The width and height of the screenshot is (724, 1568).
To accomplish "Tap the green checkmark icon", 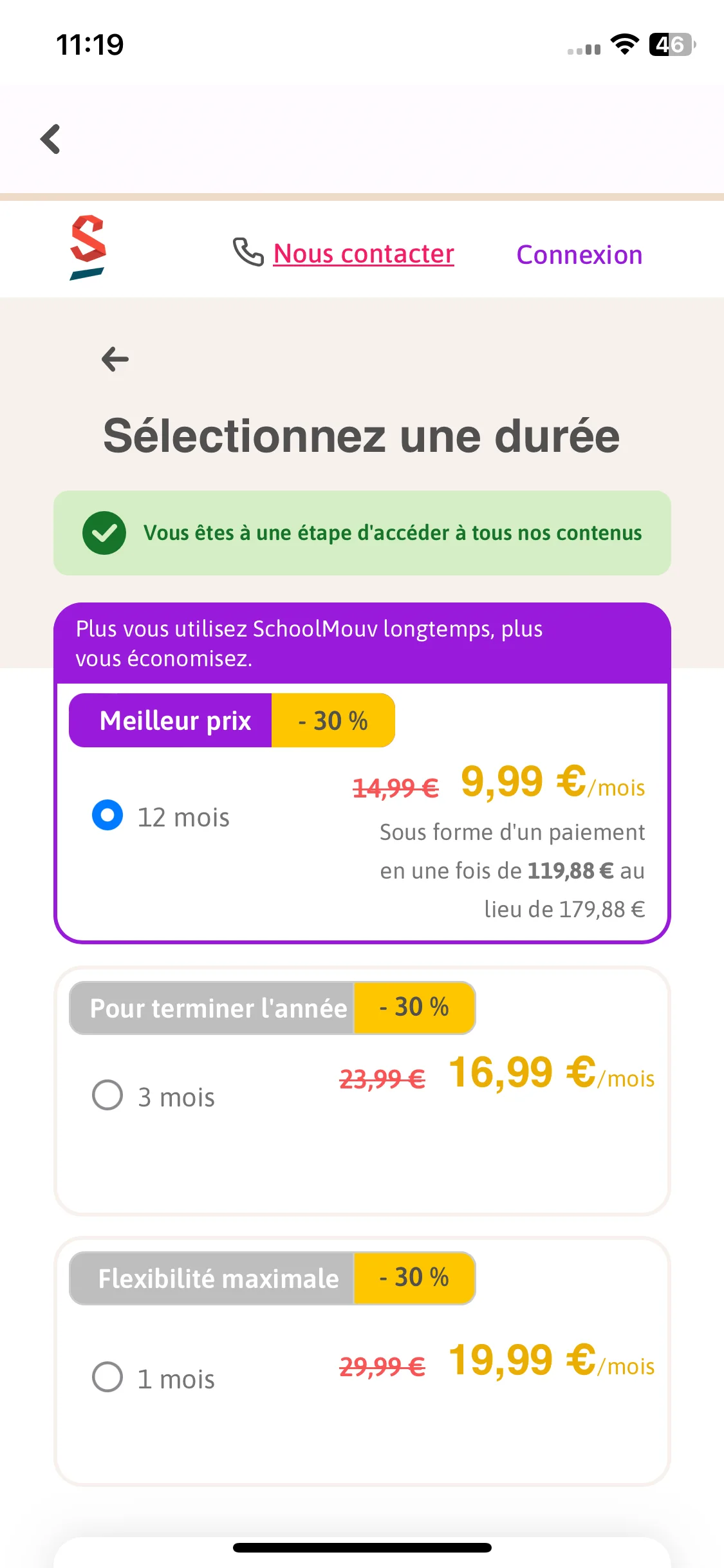I will pyautogui.click(x=104, y=533).
